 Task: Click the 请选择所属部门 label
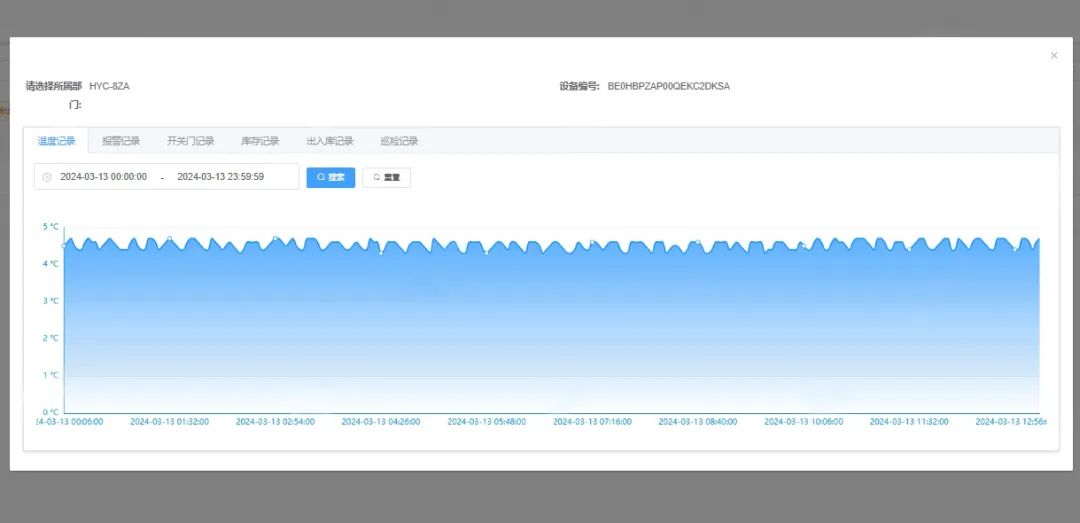[54, 95]
